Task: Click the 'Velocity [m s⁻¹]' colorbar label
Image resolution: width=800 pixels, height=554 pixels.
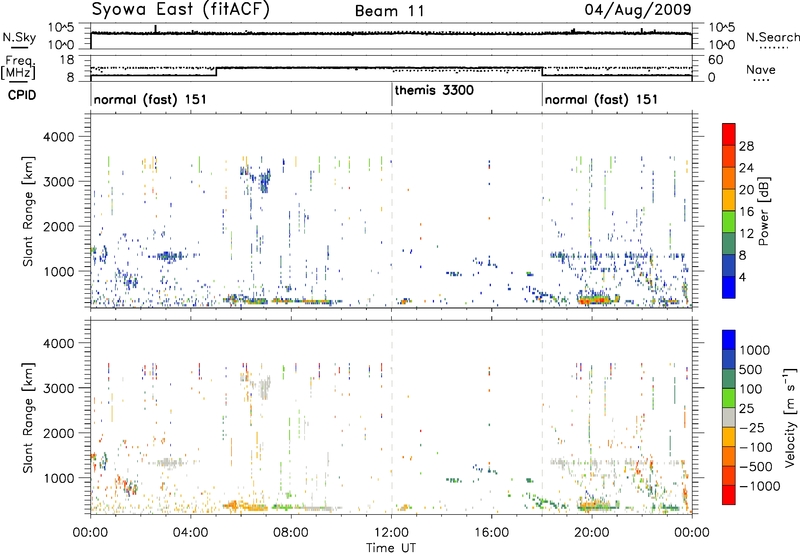Action: (790, 417)
